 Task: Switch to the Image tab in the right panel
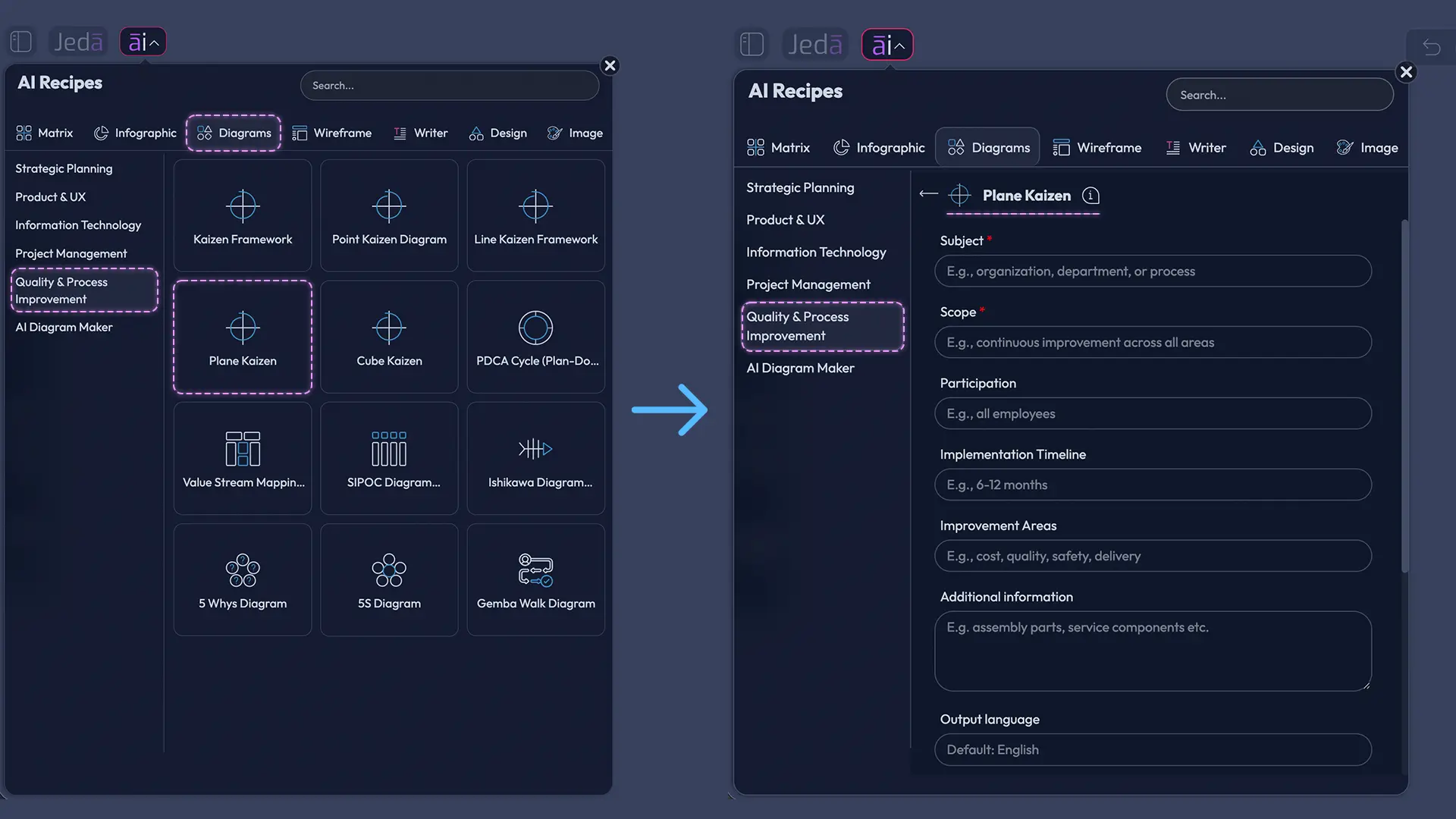click(x=1367, y=148)
